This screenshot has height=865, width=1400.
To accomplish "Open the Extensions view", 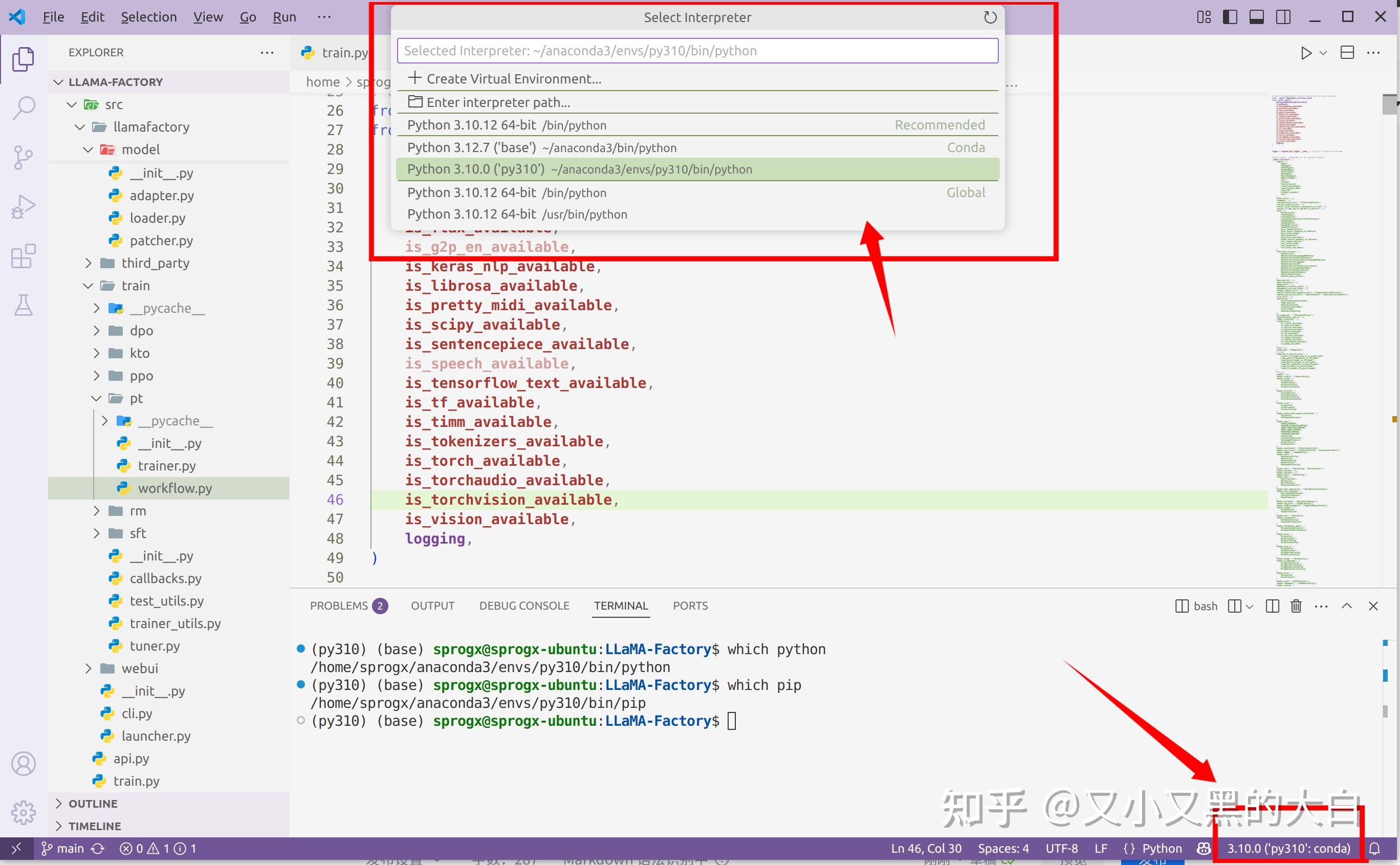I will point(23,256).
